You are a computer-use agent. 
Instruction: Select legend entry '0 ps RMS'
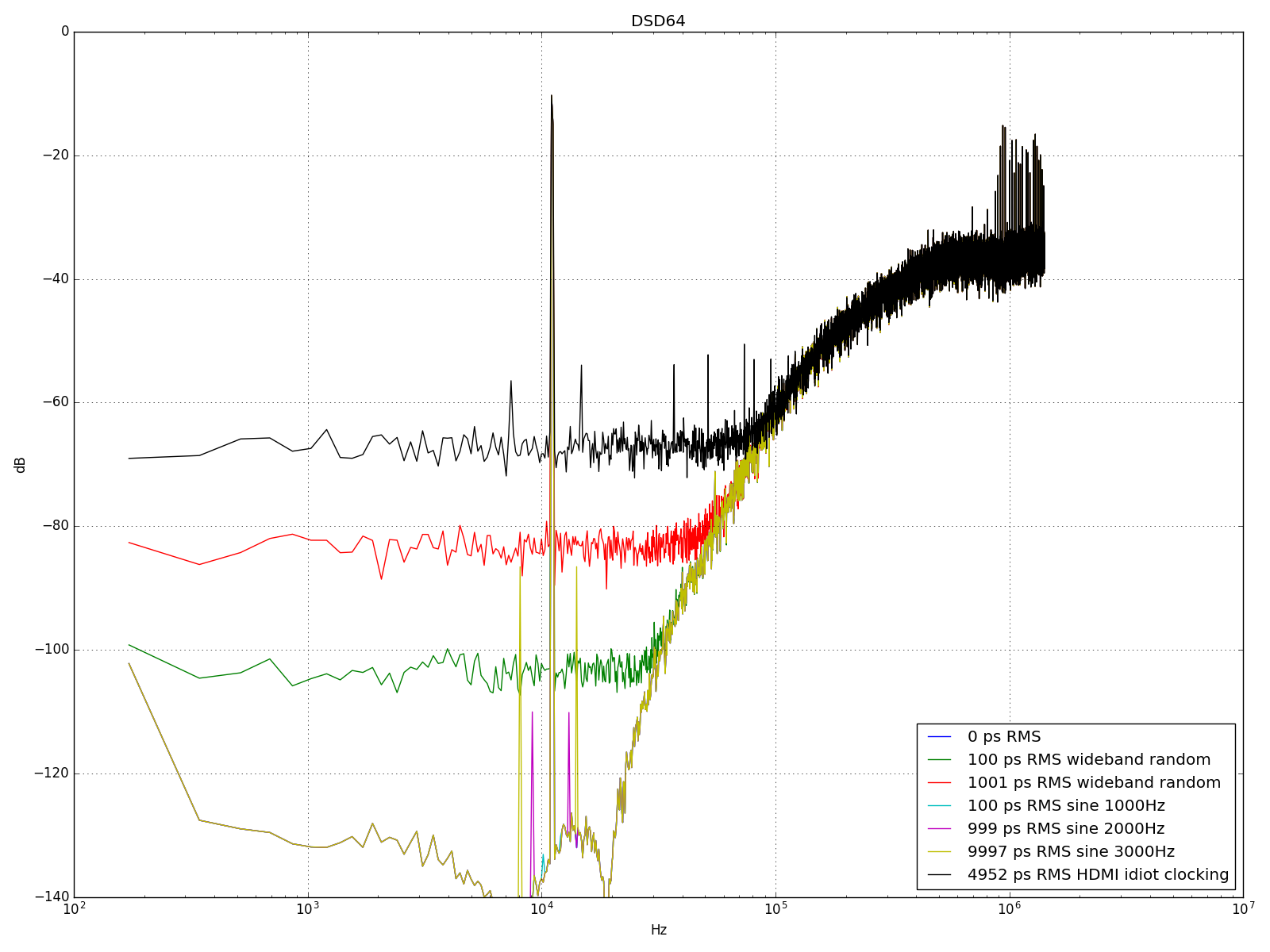point(1004,737)
